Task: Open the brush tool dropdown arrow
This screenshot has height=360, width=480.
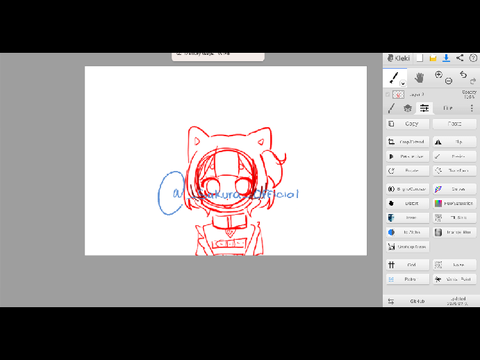Action: pyautogui.click(x=403, y=83)
